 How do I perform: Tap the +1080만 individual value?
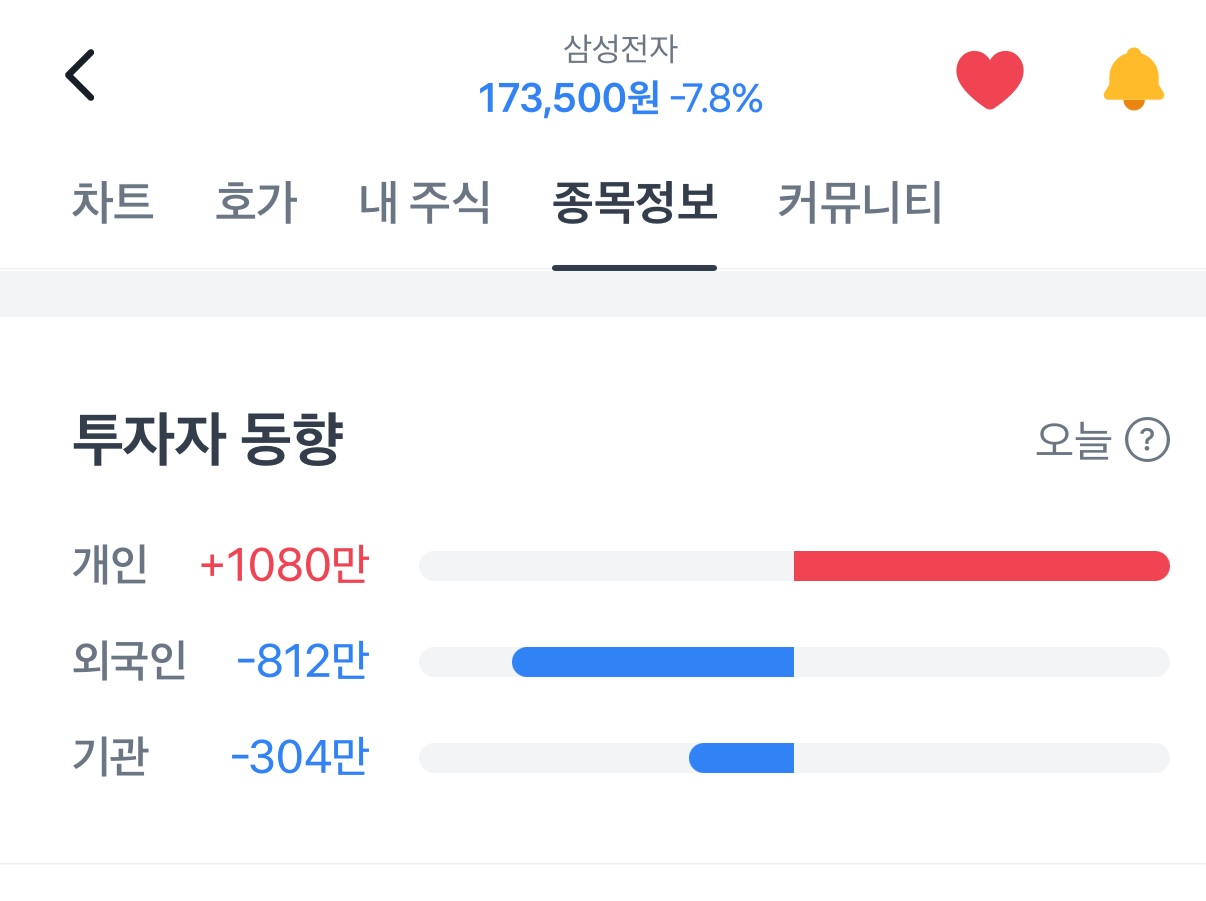284,566
